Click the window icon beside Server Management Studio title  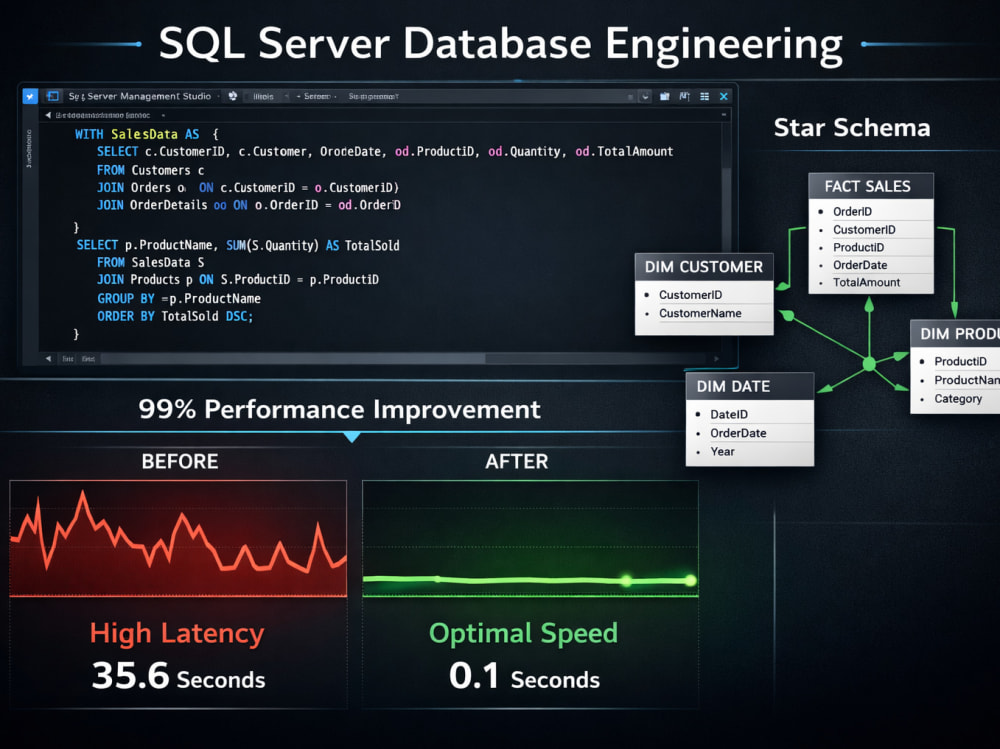click(53, 96)
